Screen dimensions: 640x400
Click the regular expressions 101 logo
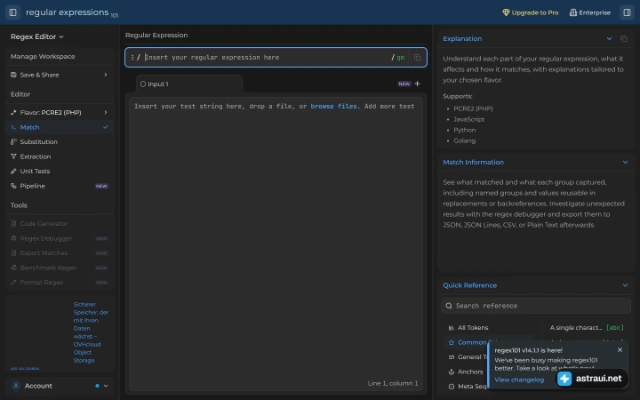(x=72, y=13)
